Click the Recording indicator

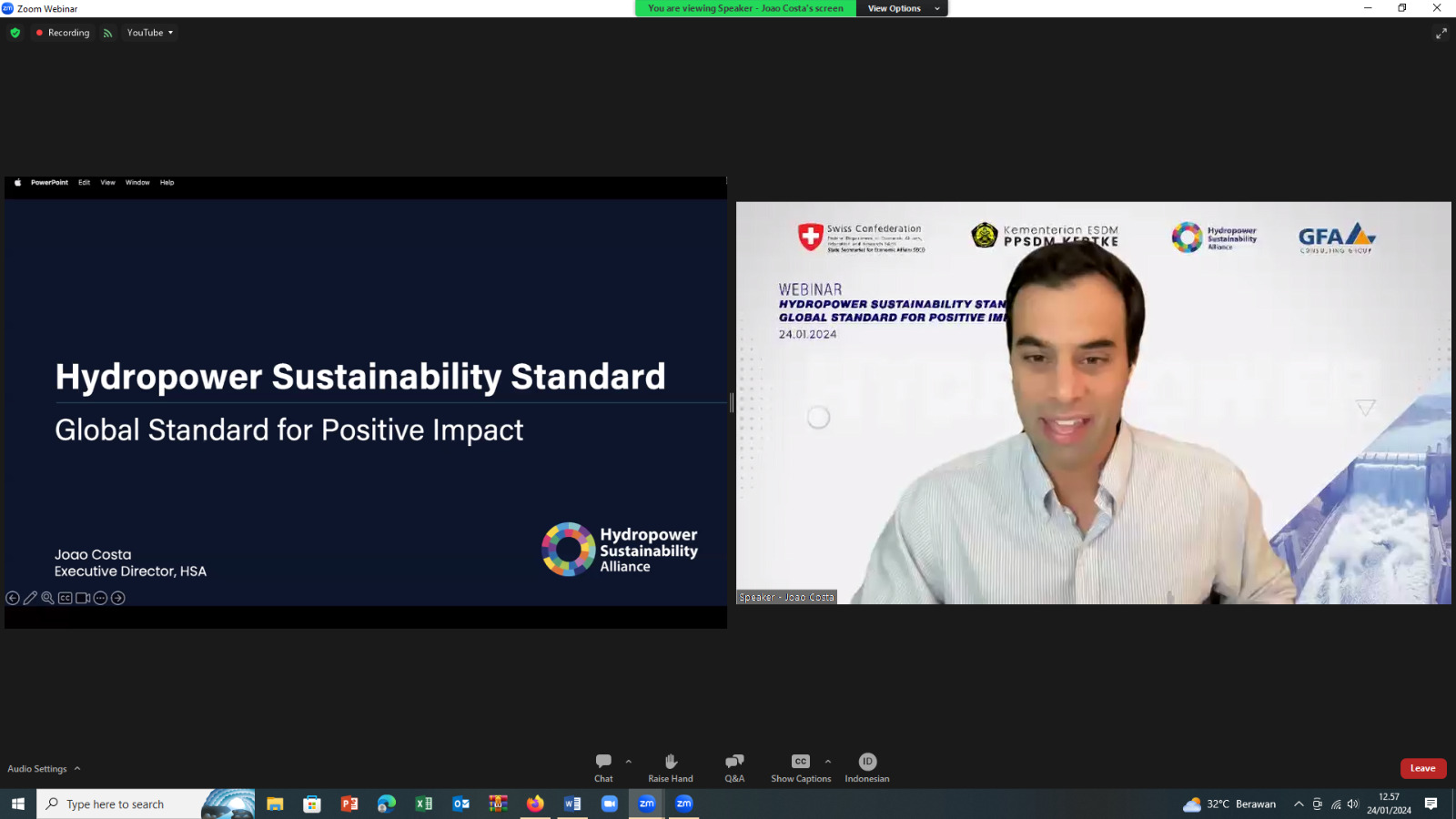pyautogui.click(x=63, y=33)
